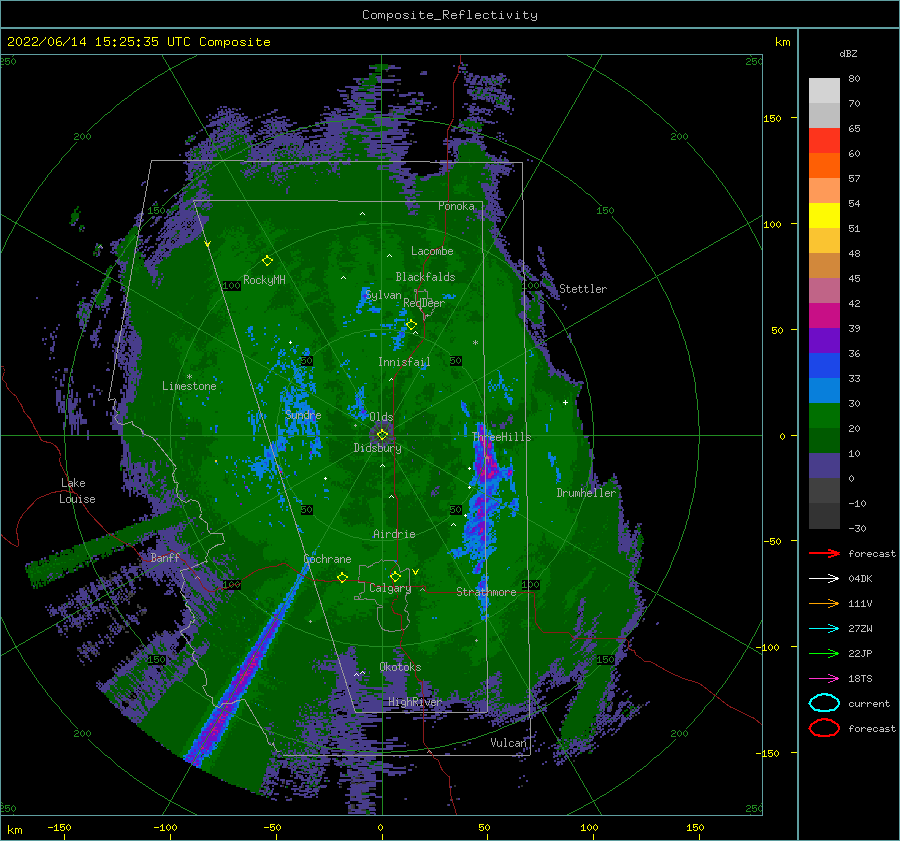Click the Okotoks label
This screenshot has height=841, width=900.
tap(400, 667)
